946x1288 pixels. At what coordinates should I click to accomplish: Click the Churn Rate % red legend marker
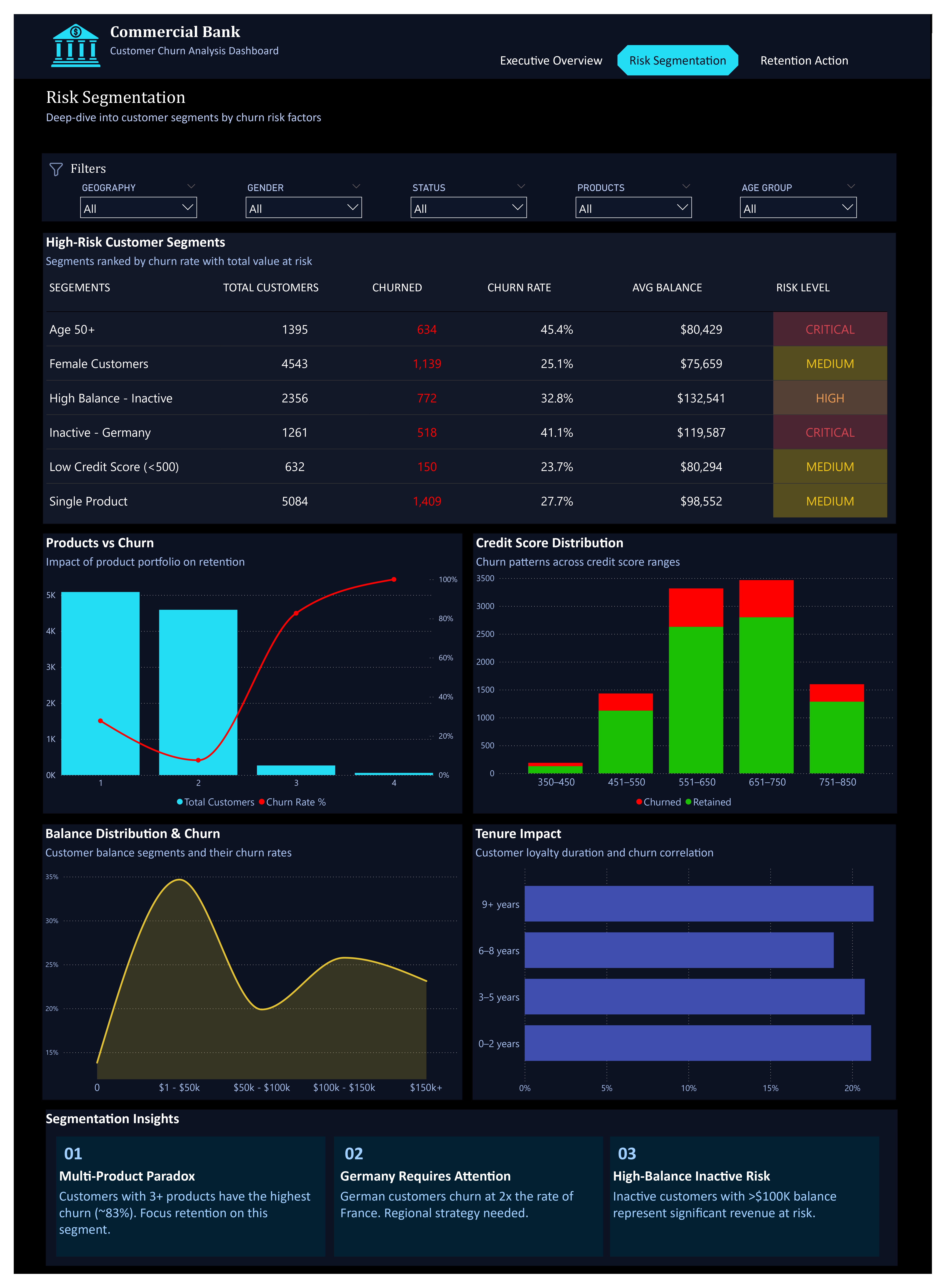tap(262, 802)
